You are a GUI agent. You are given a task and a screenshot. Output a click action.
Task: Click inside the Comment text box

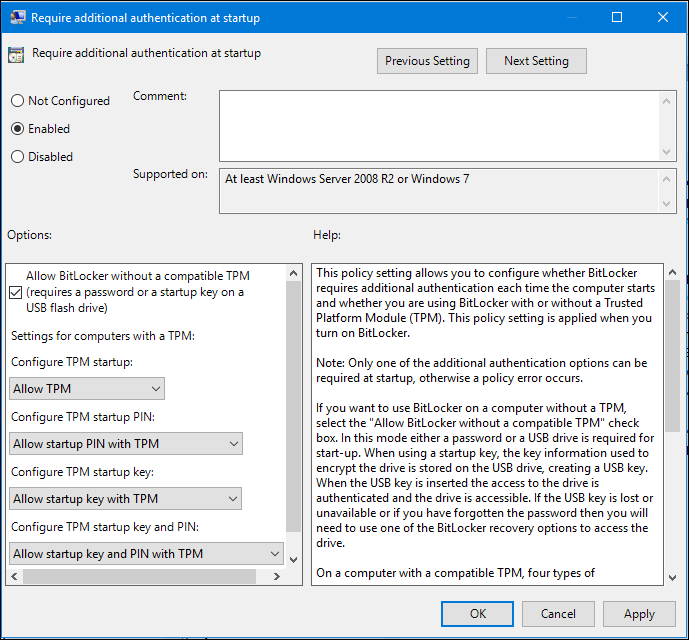[x=440, y=123]
